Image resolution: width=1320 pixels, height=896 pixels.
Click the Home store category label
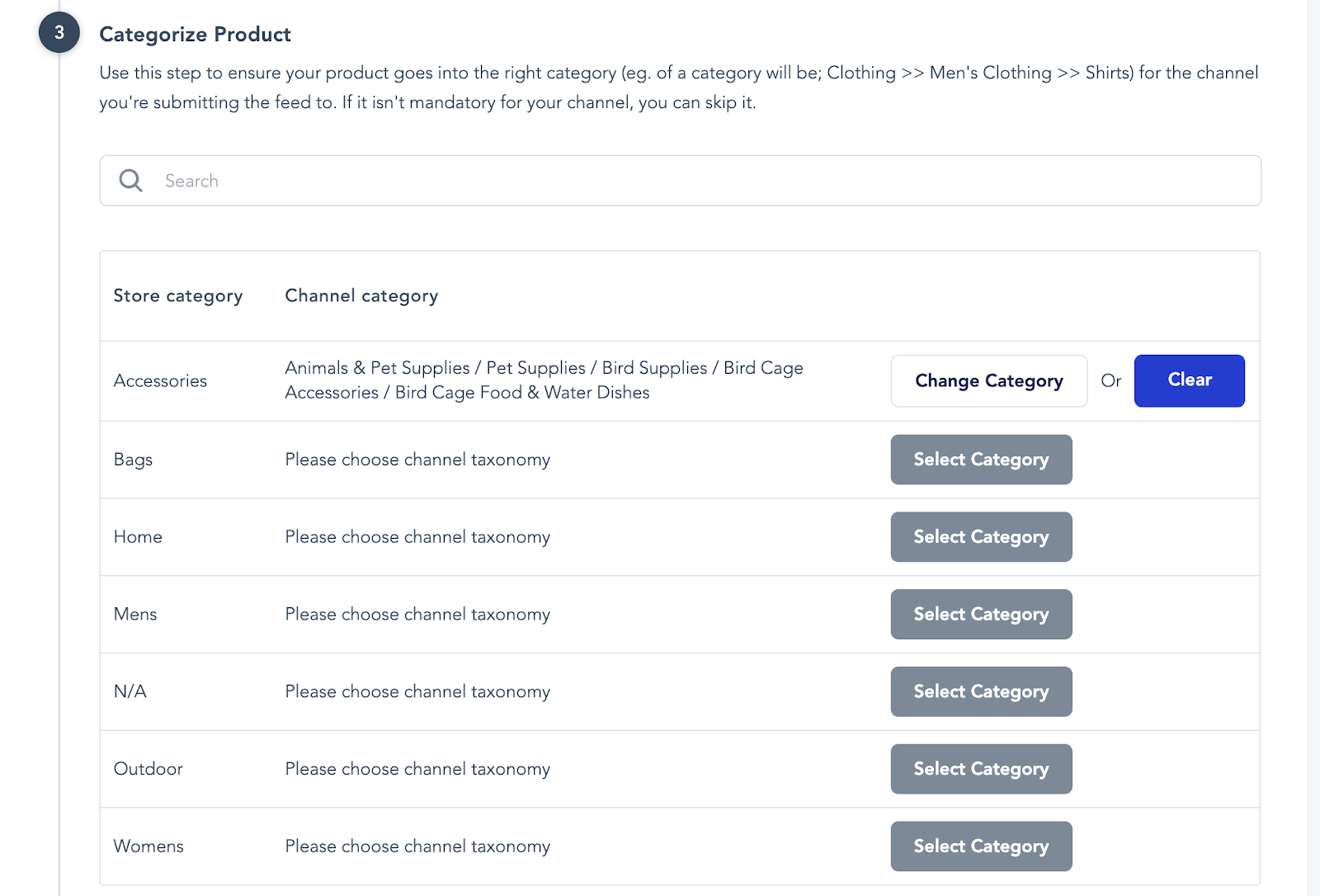(x=138, y=537)
